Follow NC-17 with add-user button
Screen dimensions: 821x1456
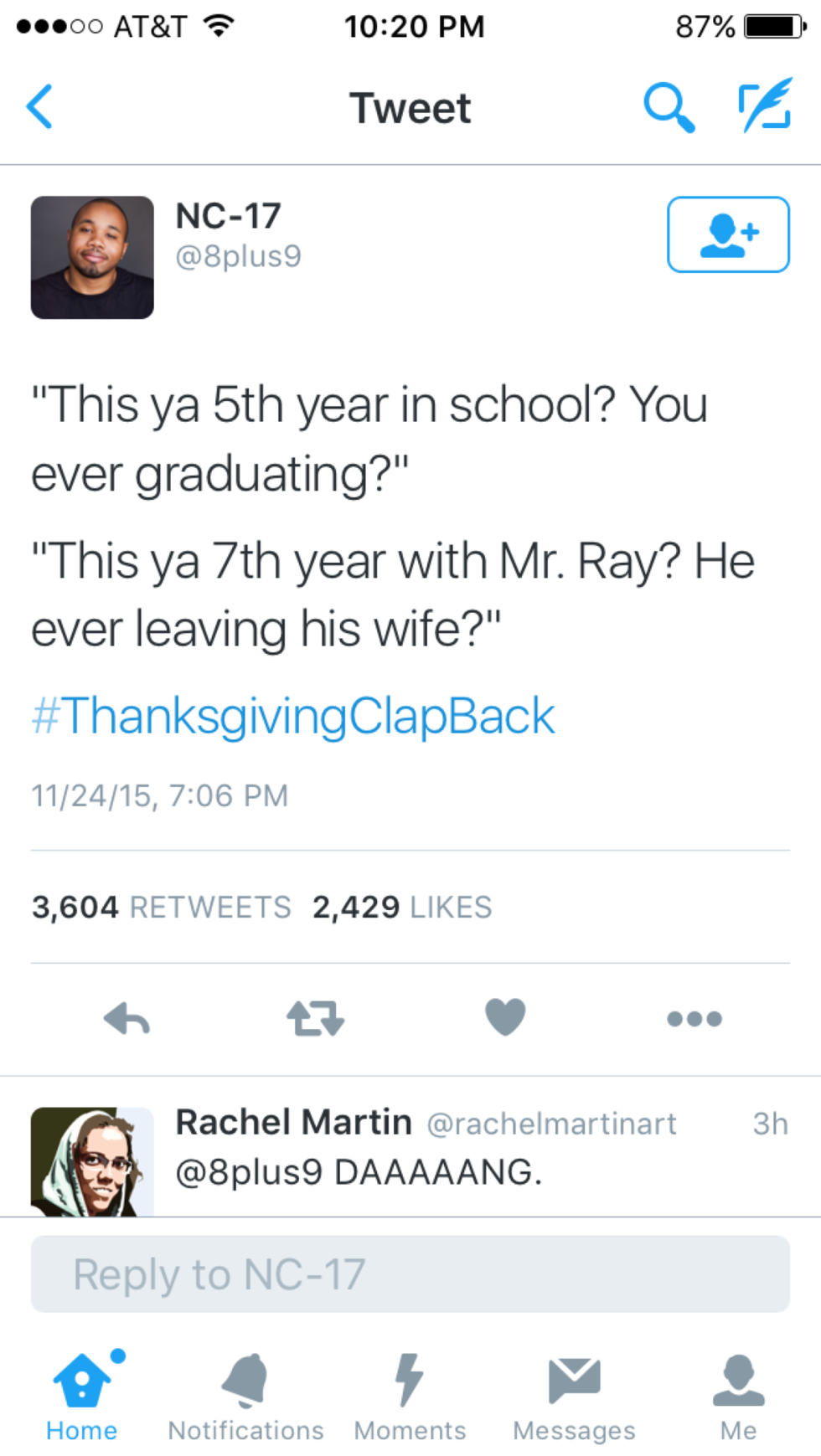(727, 234)
